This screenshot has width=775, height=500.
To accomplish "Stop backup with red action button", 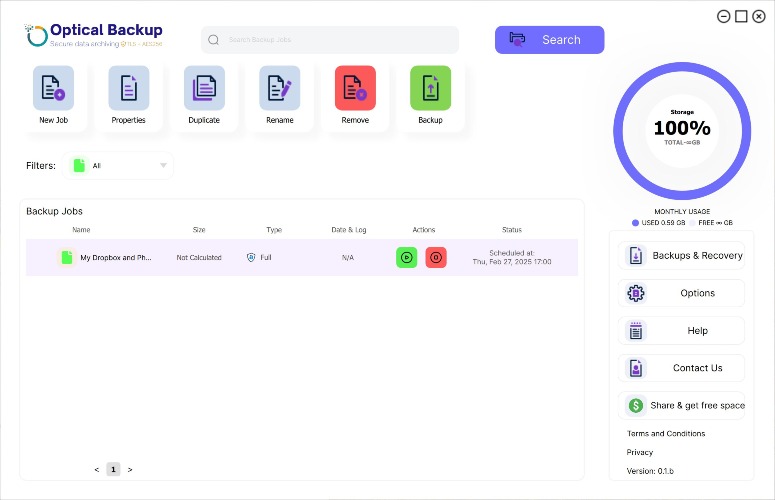I will point(436,257).
